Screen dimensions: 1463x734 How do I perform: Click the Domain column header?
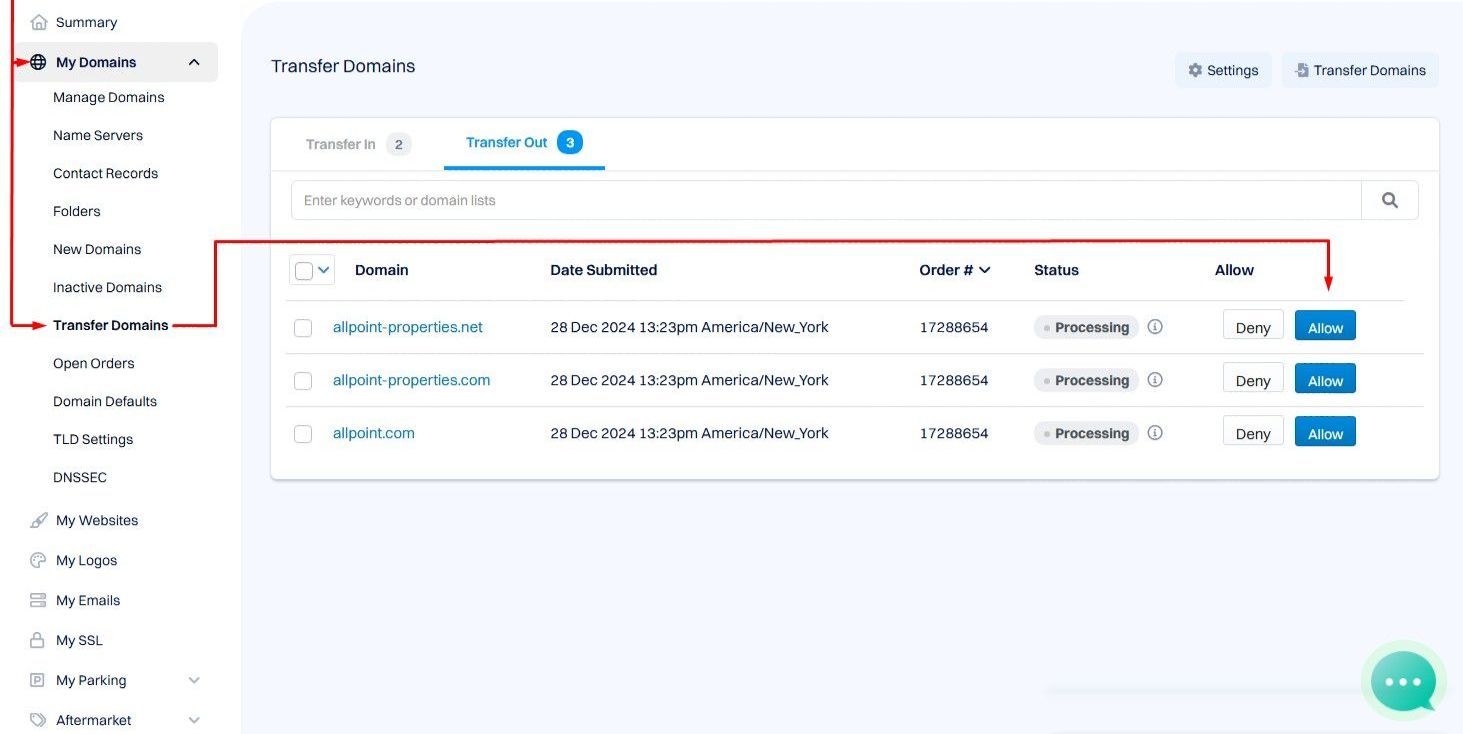tap(382, 270)
